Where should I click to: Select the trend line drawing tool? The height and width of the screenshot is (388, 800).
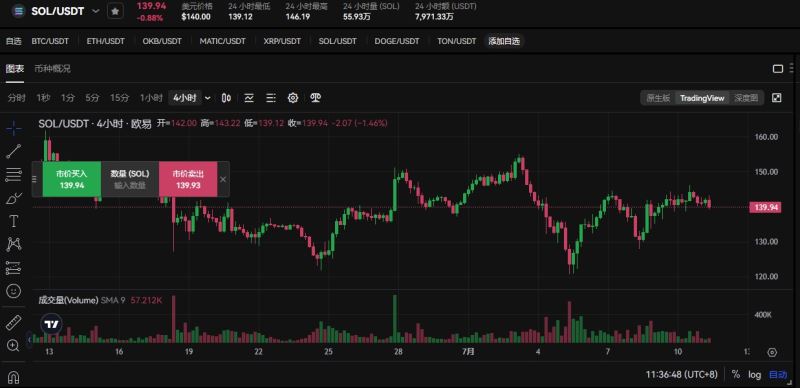(14, 151)
